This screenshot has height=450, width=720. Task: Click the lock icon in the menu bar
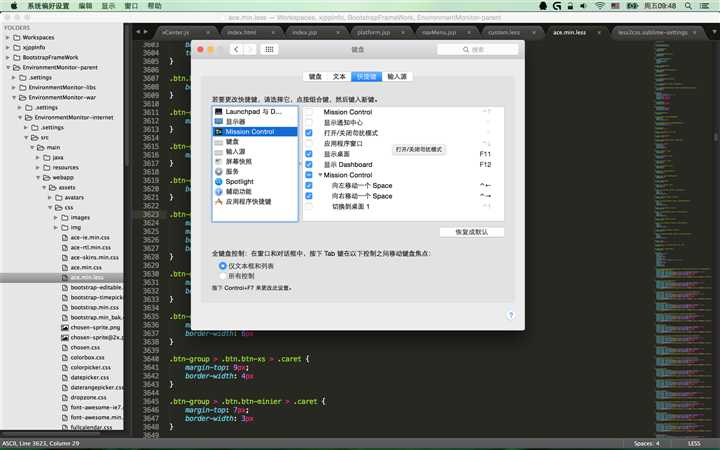(570, 6)
